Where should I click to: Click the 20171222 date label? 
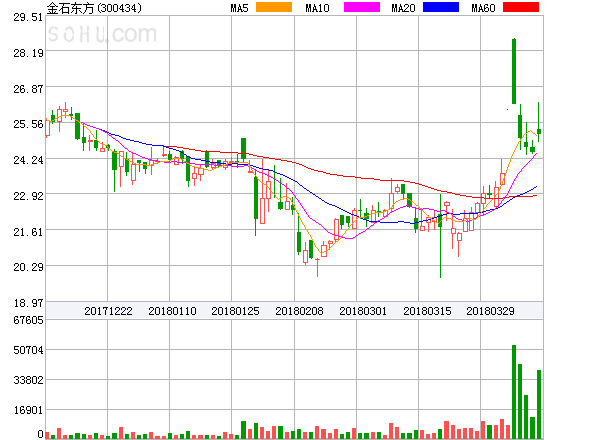click(108, 311)
